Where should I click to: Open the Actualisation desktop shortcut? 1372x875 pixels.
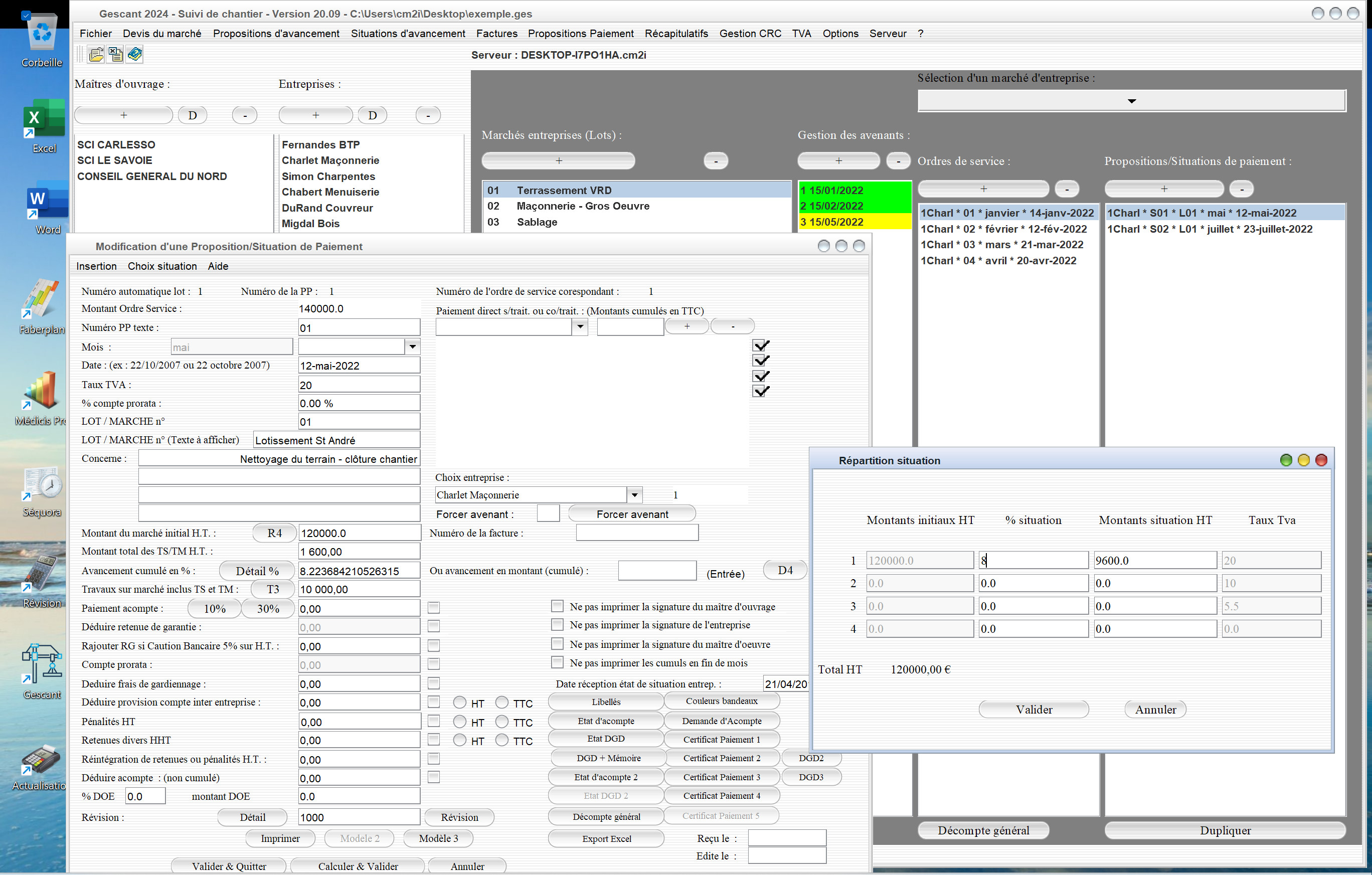(x=40, y=767)
